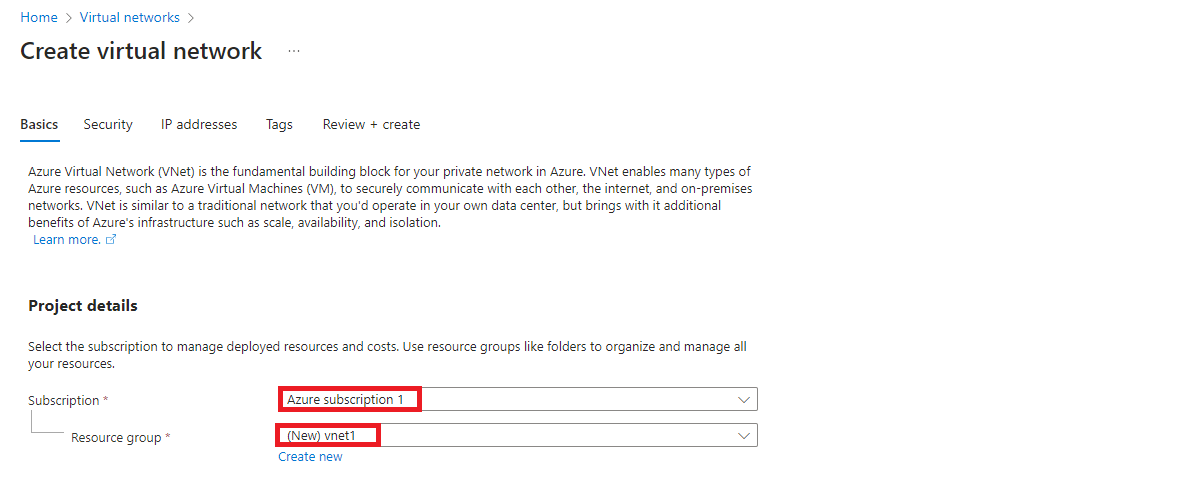Expand the Subscription dropdown showing Azure subscription 1

point(517,399)
